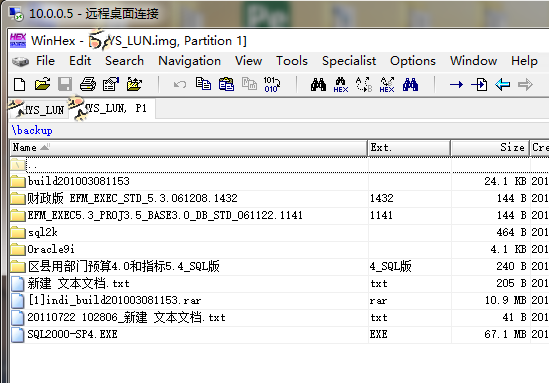Click the Properties toolbar icon

pyautogui.click(x=111, y=84)
